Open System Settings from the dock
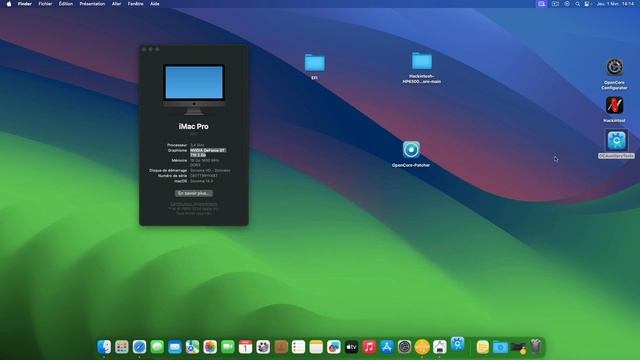Viewport: 640px width, 360px height. (404, 347)
